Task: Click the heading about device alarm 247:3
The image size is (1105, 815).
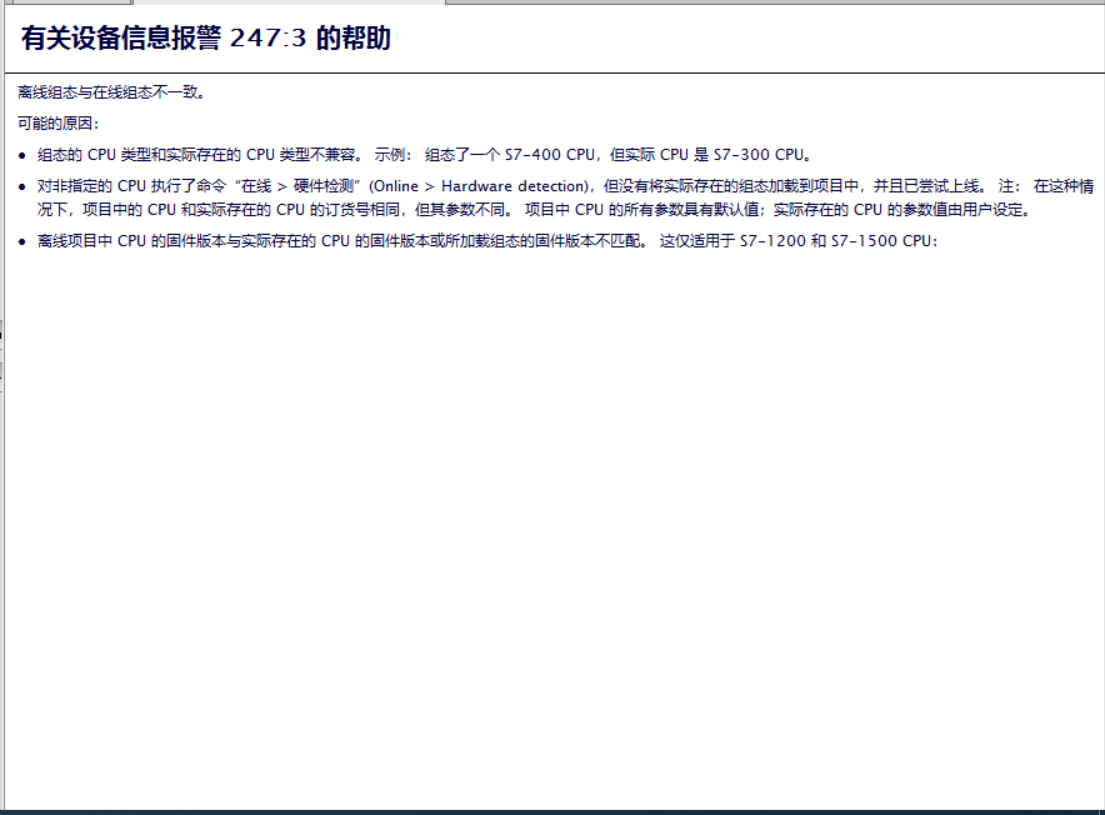Action: tap(205, 39)
